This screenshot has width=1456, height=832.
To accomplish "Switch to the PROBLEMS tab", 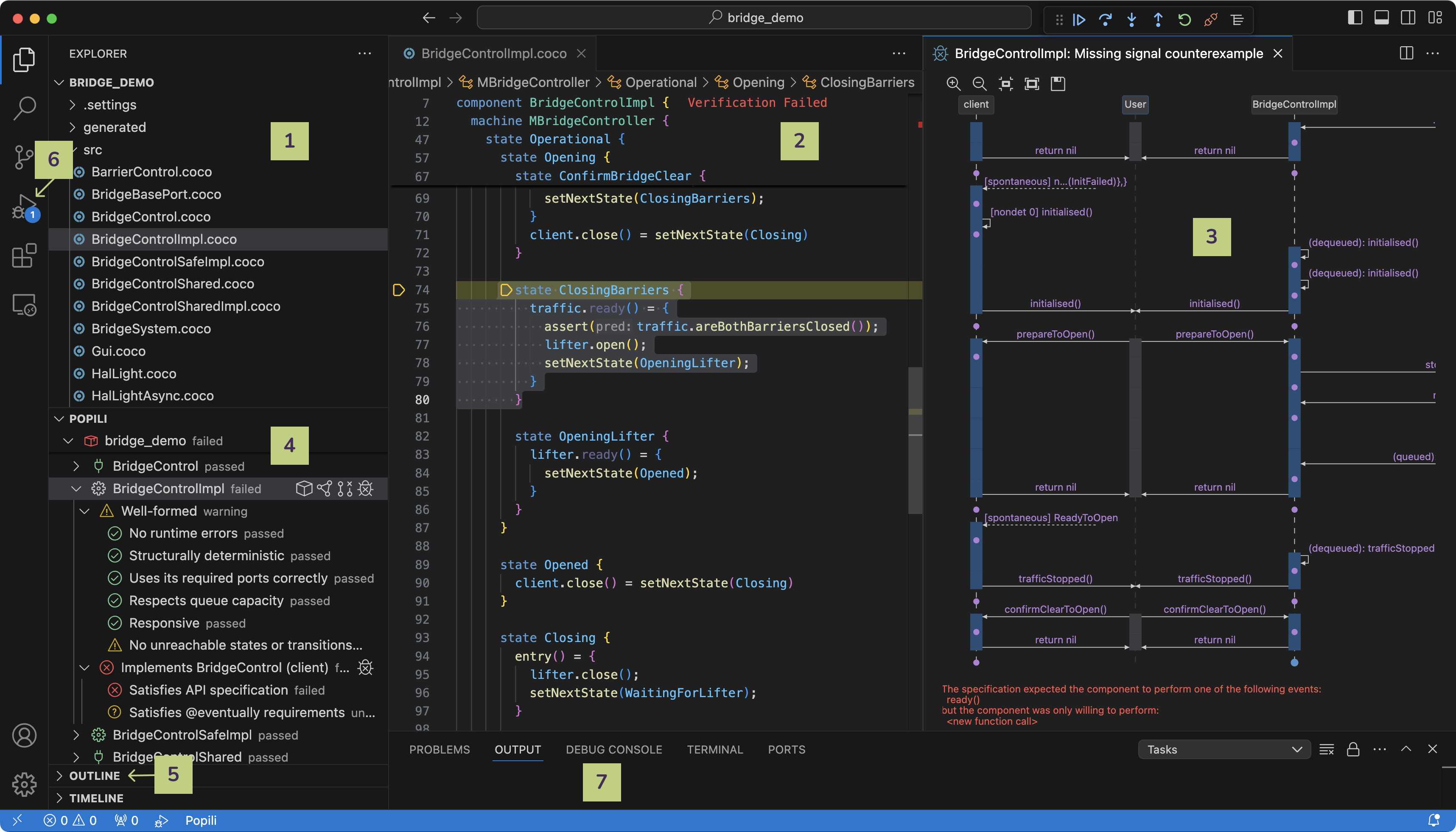I will [439, 749].
